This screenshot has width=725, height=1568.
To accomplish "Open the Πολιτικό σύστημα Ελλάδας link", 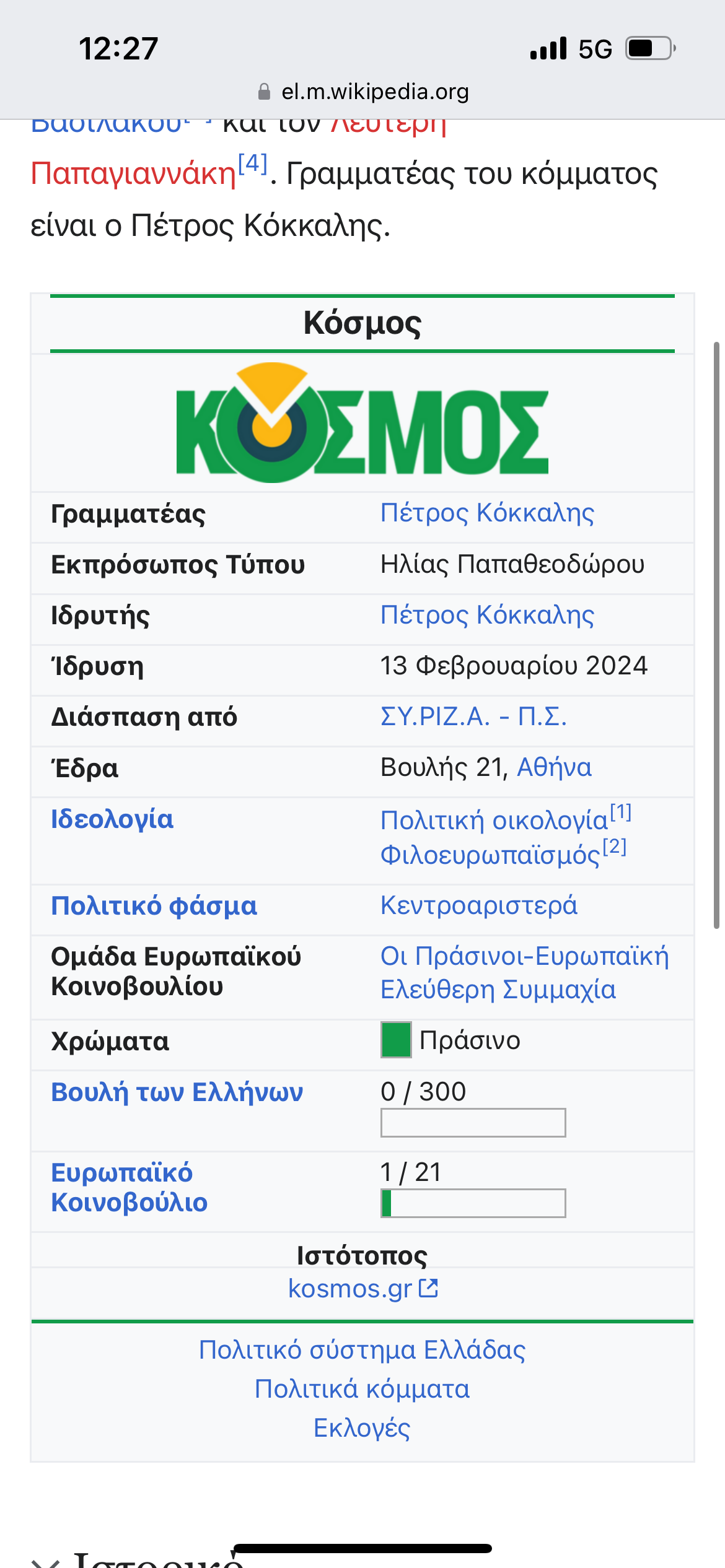I will [362, 1349].
